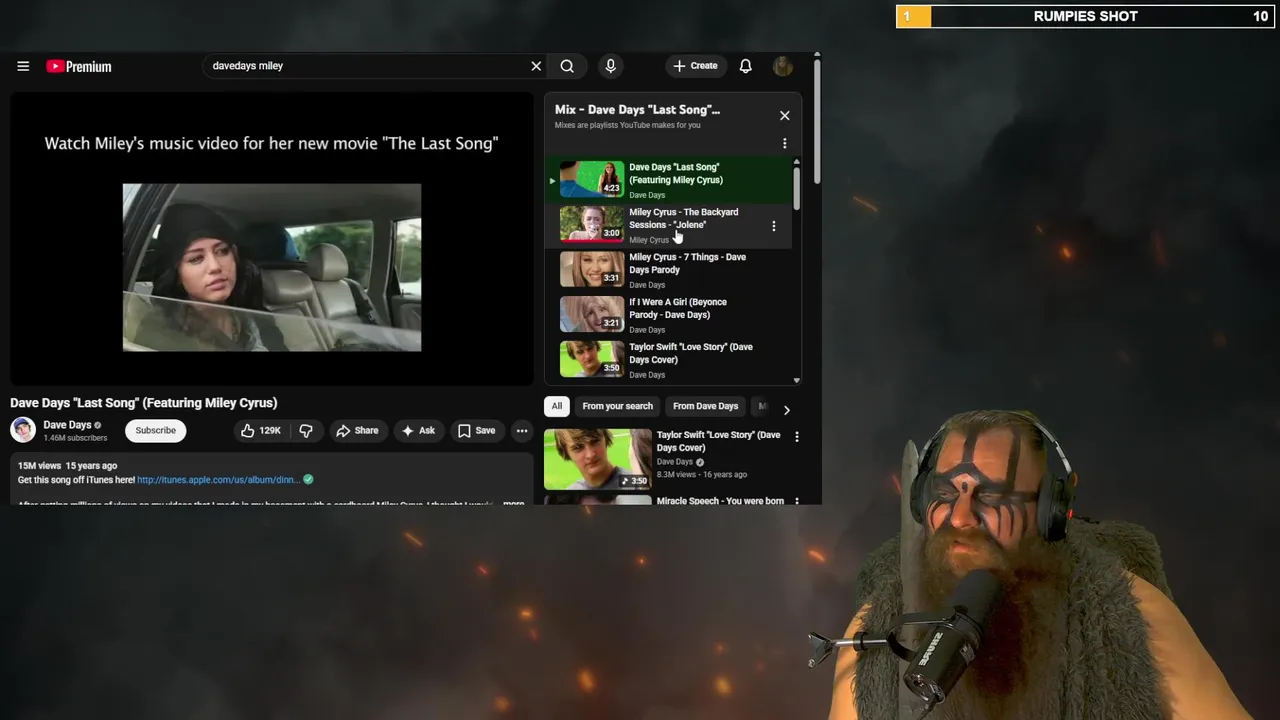Click the page vertical scrollbar
The image size is (1280, 720).
click(x=817, y=120)
